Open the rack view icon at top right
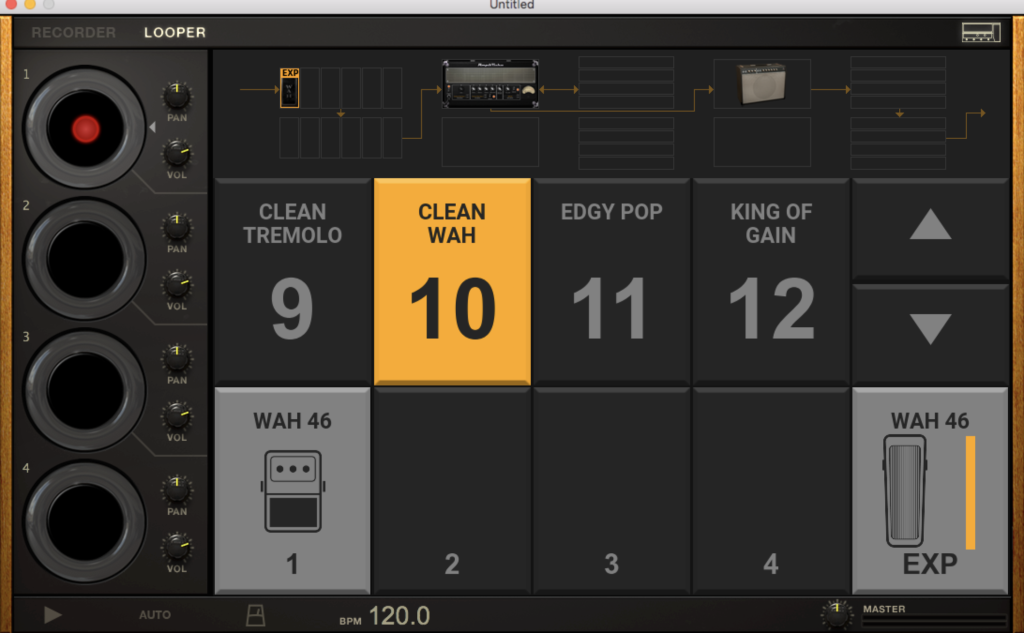1024x633 pixels. (x=980, y=32)
